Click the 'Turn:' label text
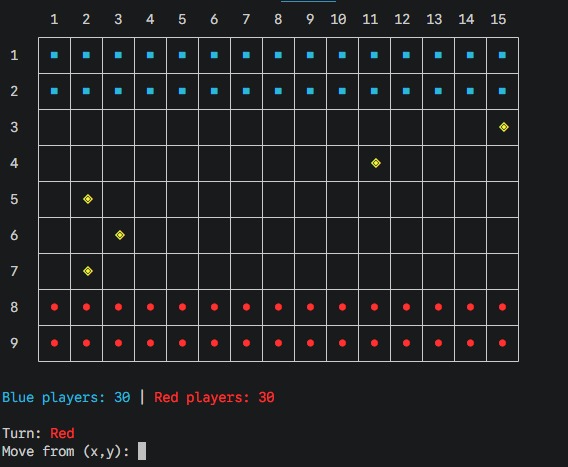 point(22,433)
